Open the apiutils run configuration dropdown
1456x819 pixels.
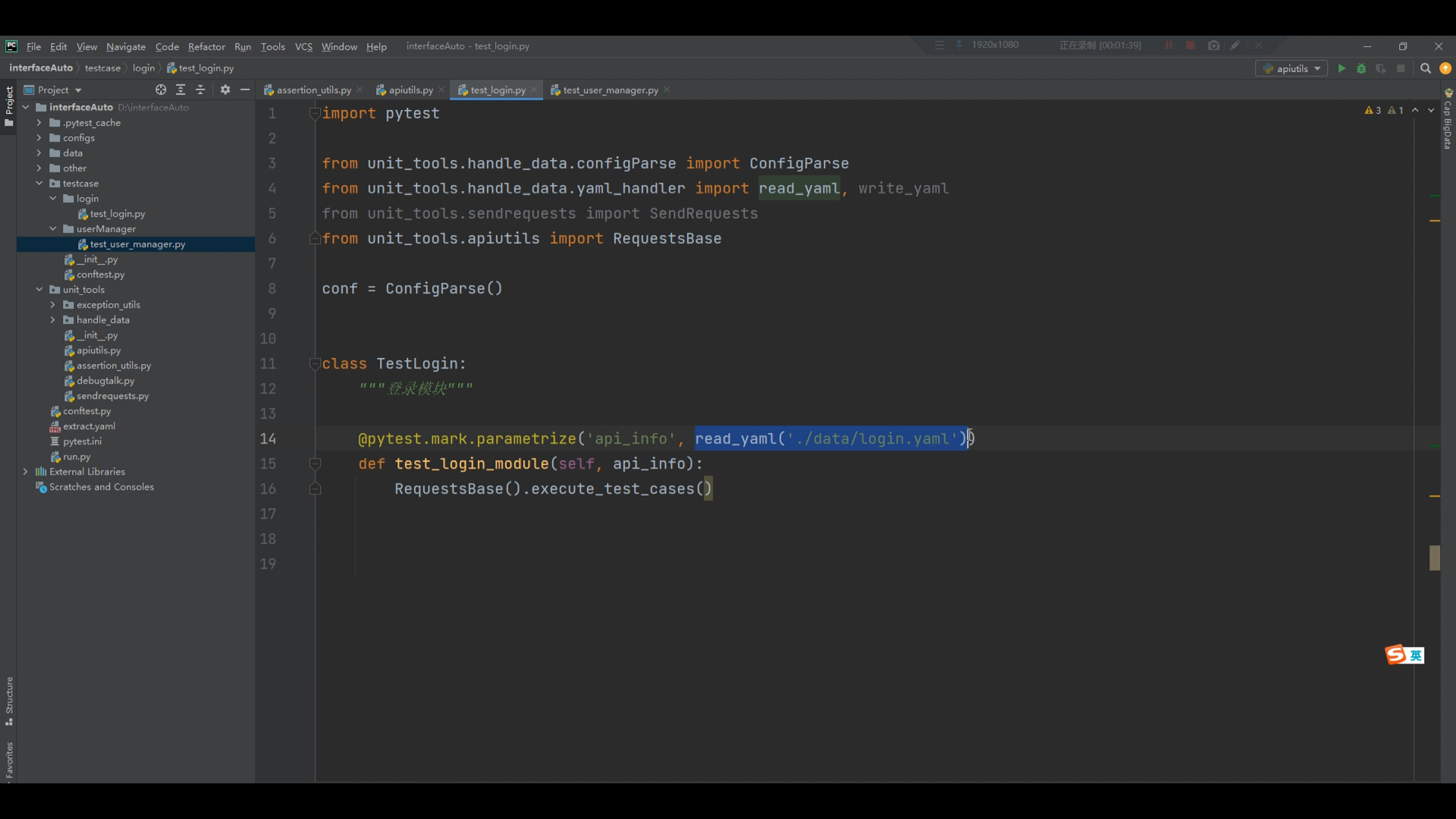(1292, 68)
